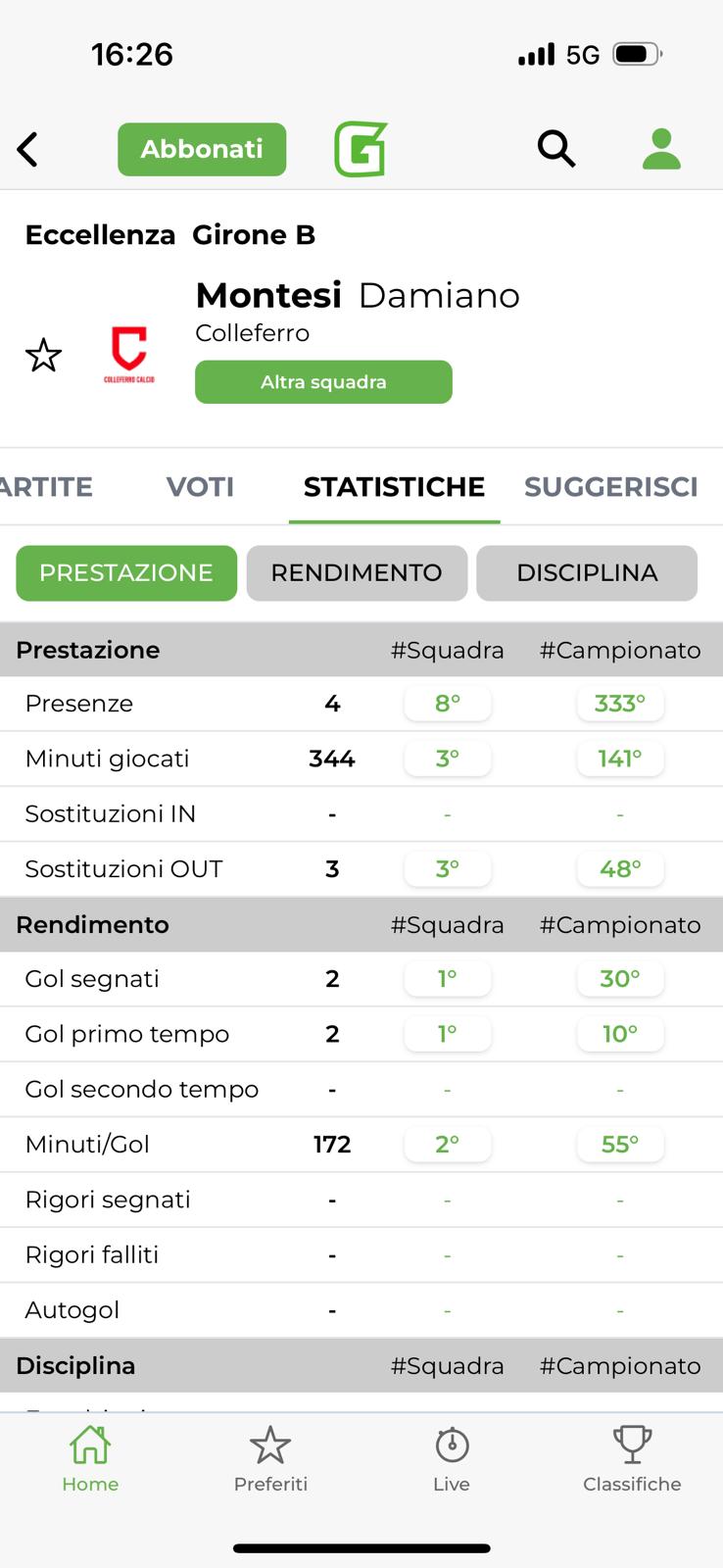This screenshot has width=723, height=1568.
Task: Toggle favorite star for Montesi Damiano
Action: tap(43, 355)
